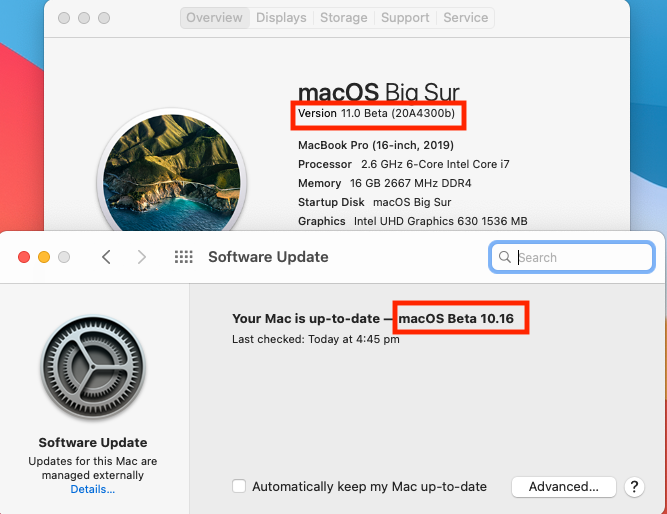Open the Advanced... options
This screenshot has height=514, width=667.
pos(564,486)
